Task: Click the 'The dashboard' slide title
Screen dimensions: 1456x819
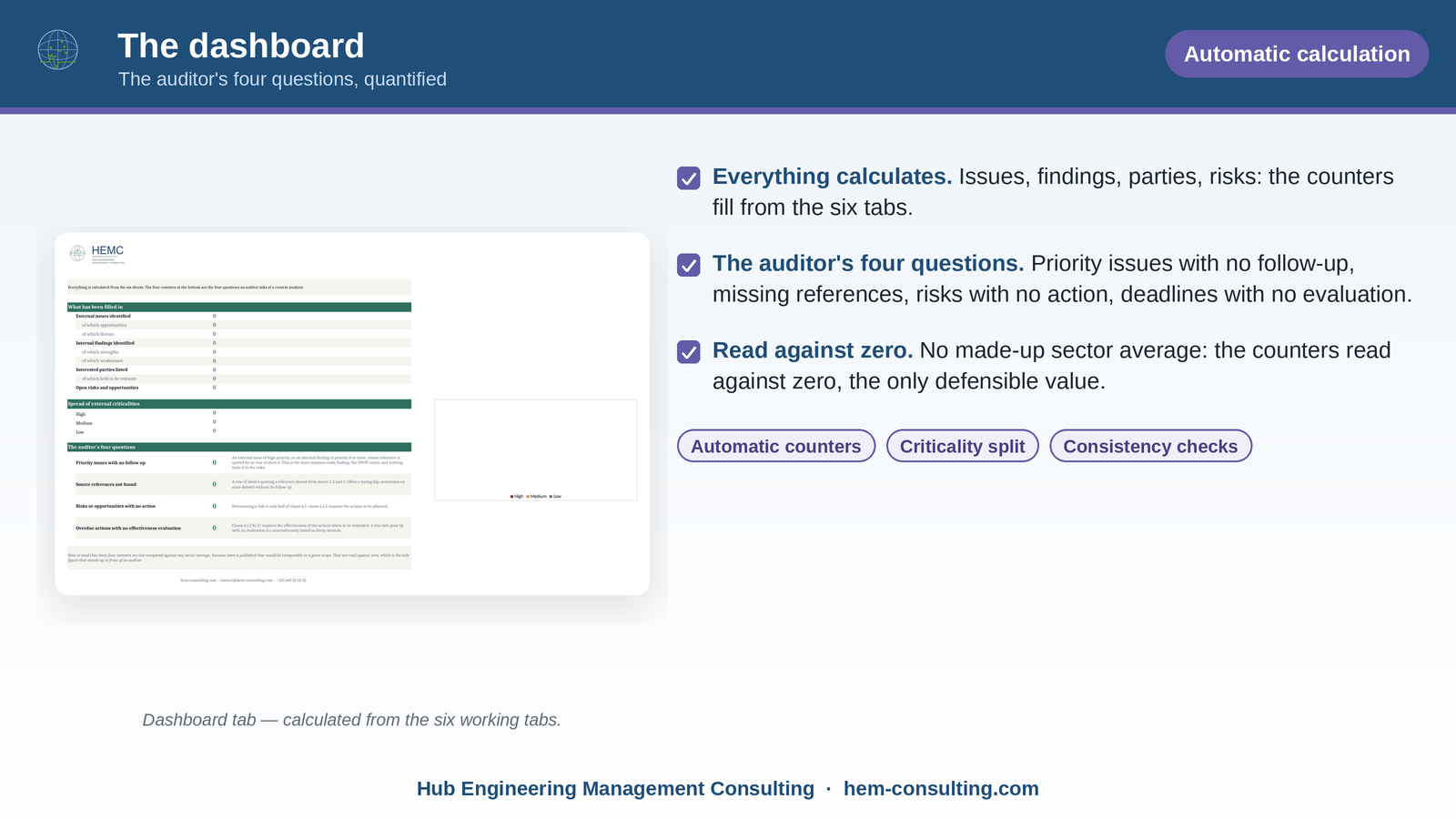Action: pyautogui.click(x=241, y=46)
